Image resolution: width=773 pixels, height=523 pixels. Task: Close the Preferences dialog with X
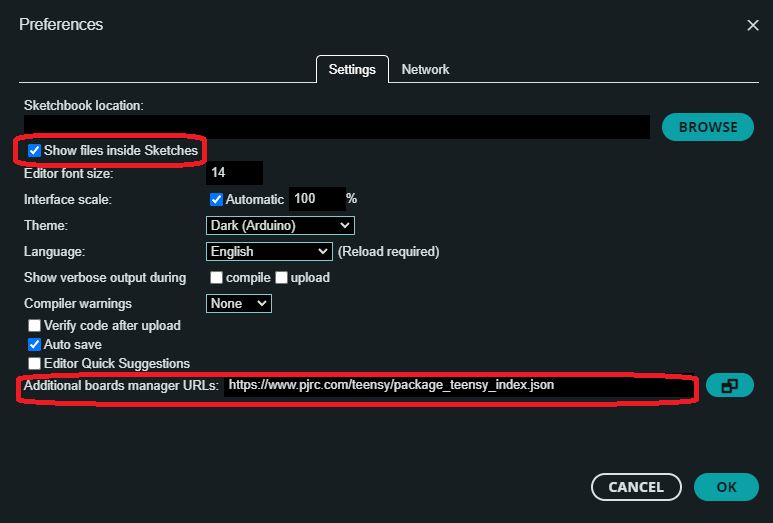[752, 25]
